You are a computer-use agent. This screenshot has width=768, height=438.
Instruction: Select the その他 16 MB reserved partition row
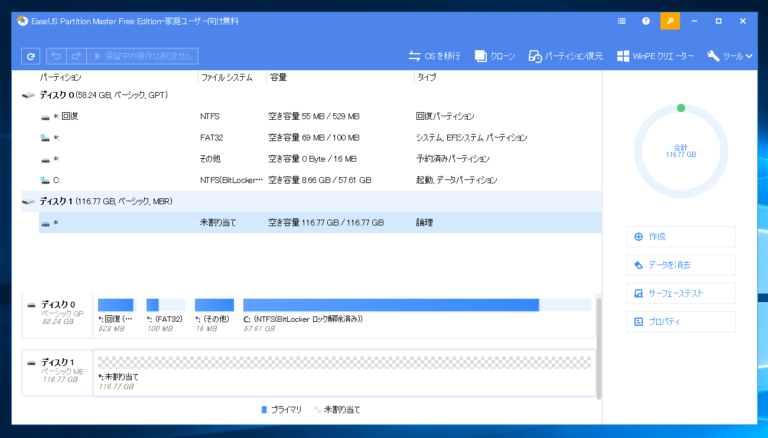click(320, 159)
